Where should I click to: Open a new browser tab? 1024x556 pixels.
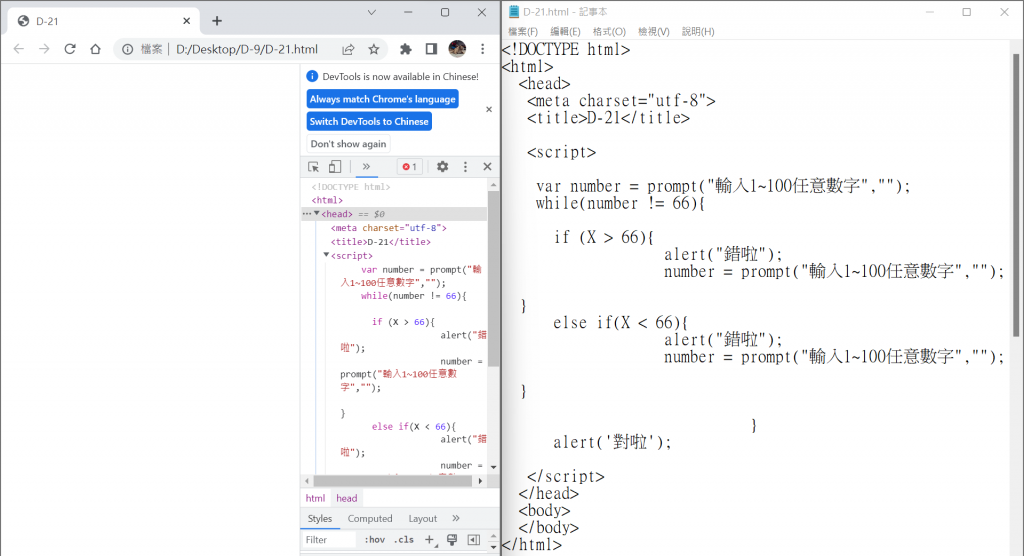click(217, 21)
